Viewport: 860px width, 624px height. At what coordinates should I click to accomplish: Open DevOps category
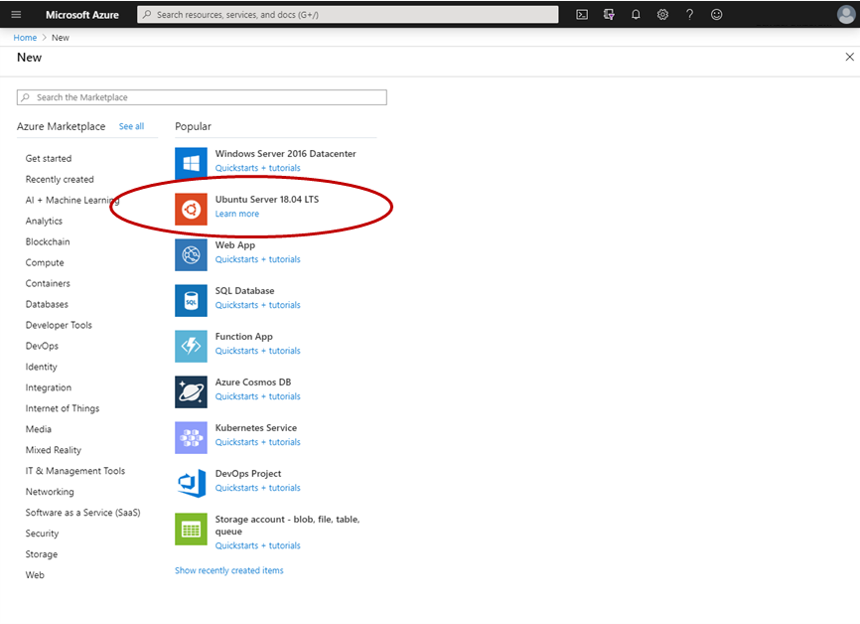(x=42, y=346)
